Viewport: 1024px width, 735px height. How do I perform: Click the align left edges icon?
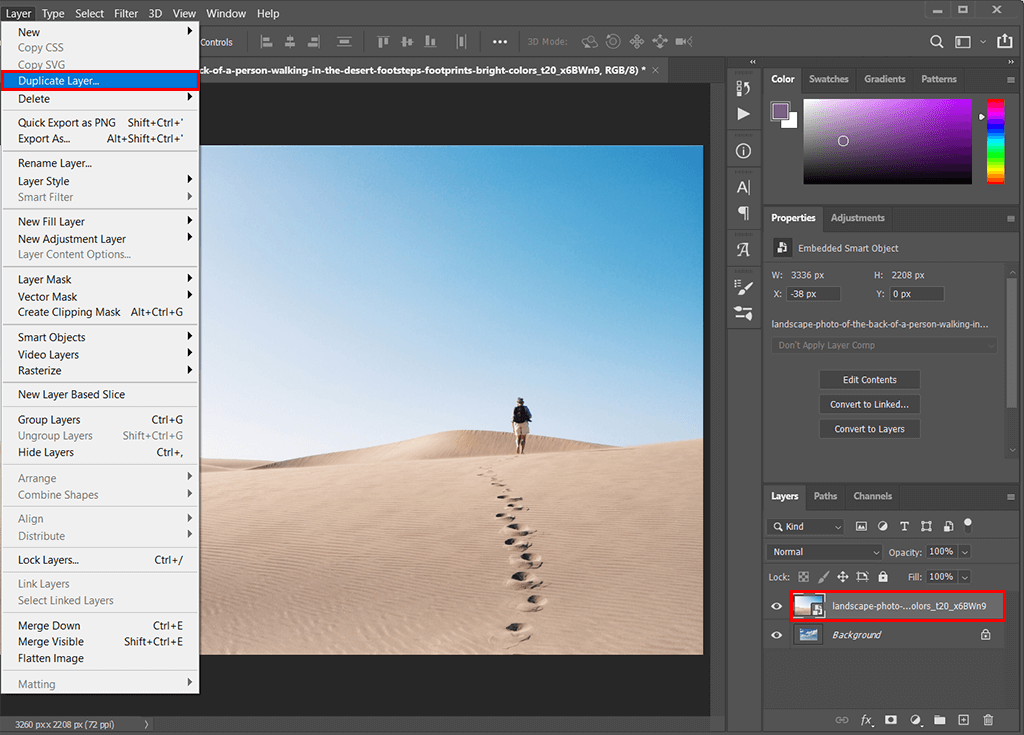click(x=266, y=42)
